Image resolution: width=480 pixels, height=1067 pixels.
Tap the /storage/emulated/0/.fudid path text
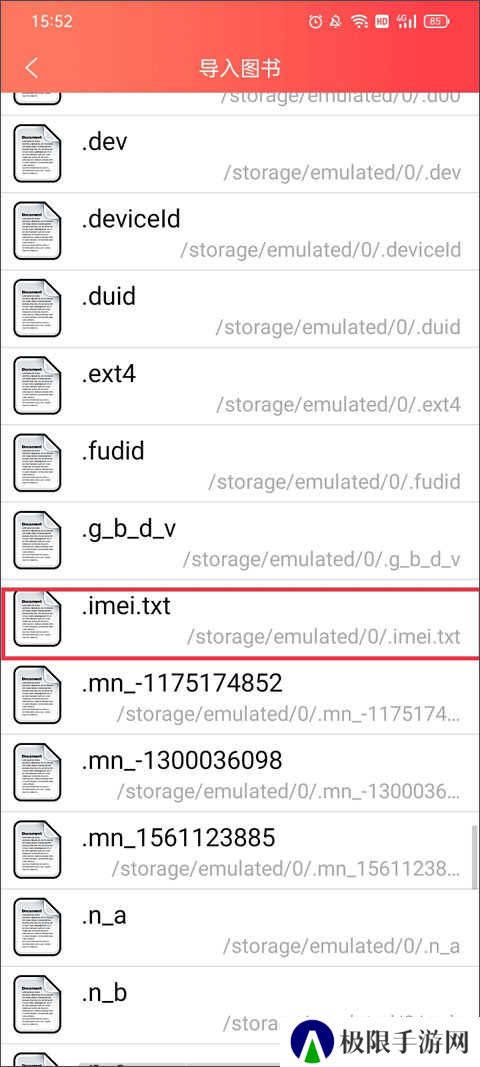(334, 482)
